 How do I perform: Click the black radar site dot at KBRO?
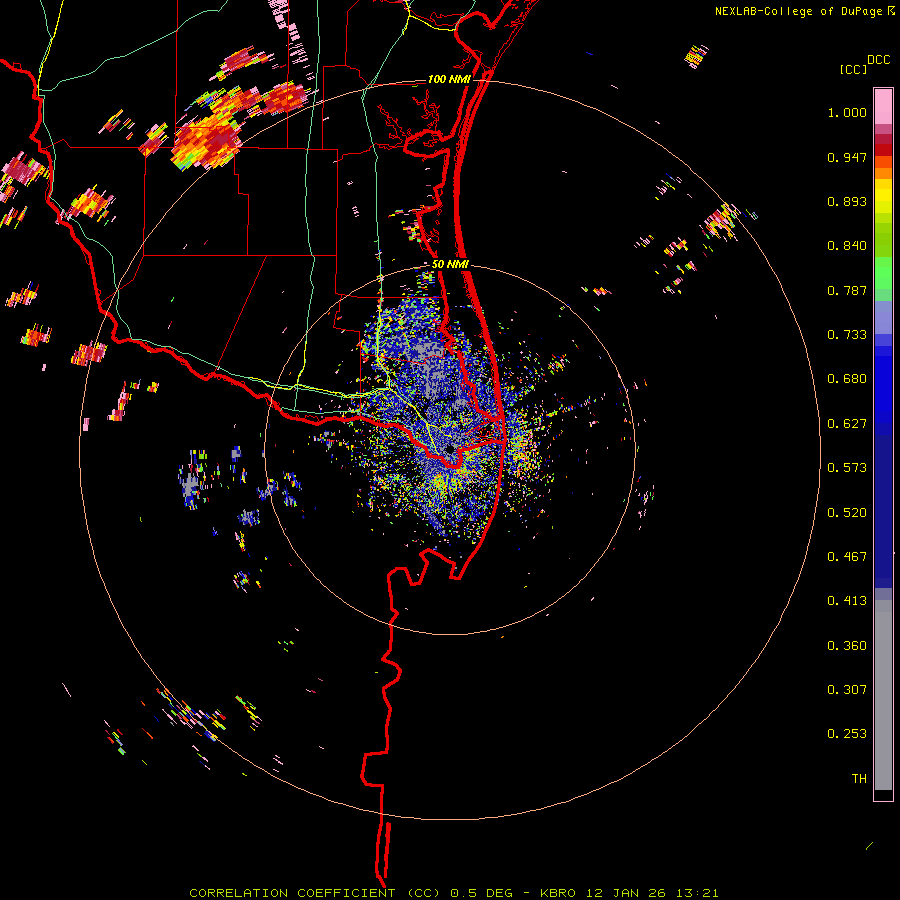tap(451, 449)
